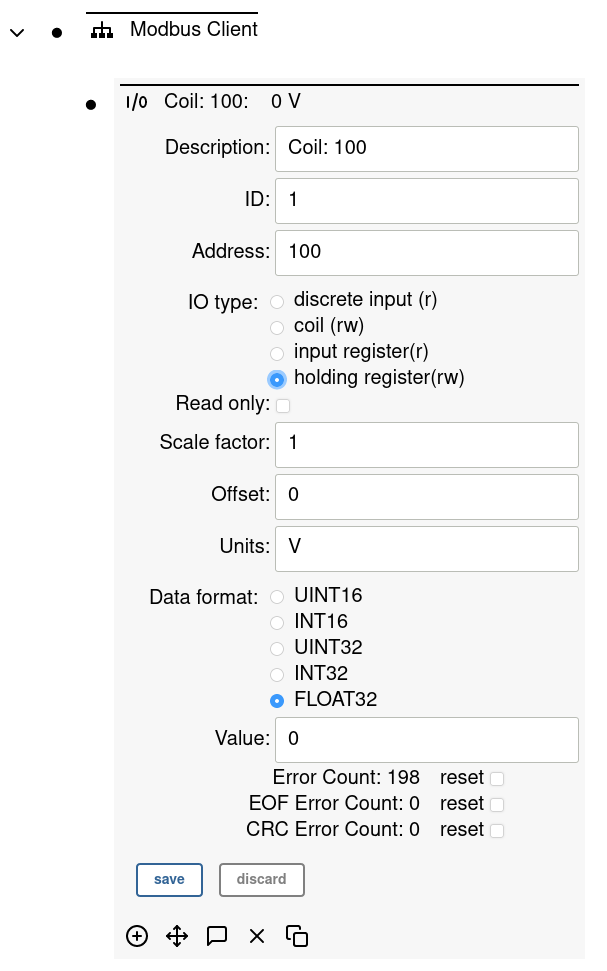Check reset for EOF Error Count
Viewport: 607px width, 971px height.
click(497, 804)
